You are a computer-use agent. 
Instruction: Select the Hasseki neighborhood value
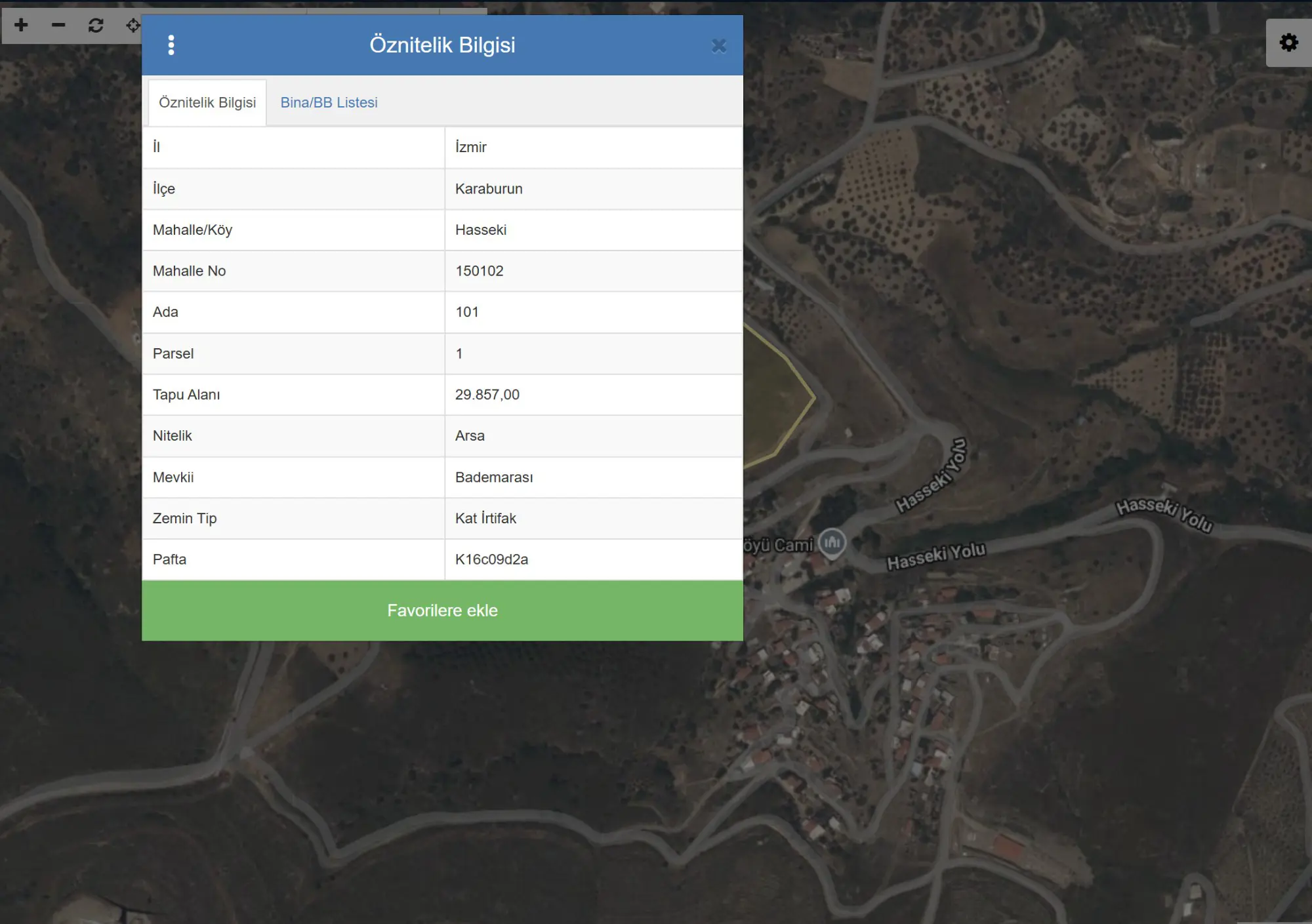[x=594, y=230]
